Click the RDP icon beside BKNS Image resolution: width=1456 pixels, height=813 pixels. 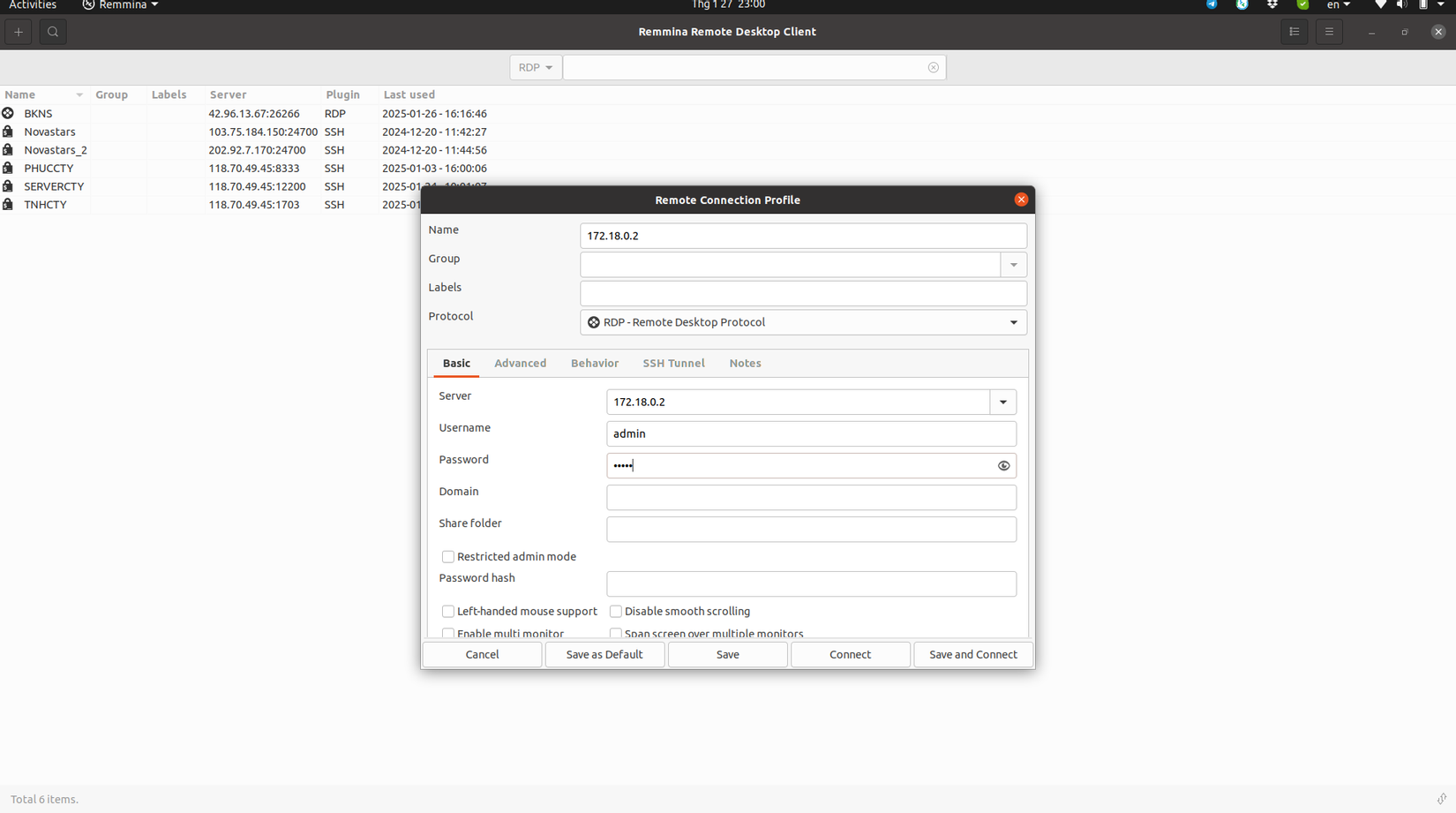pos(8,113)
